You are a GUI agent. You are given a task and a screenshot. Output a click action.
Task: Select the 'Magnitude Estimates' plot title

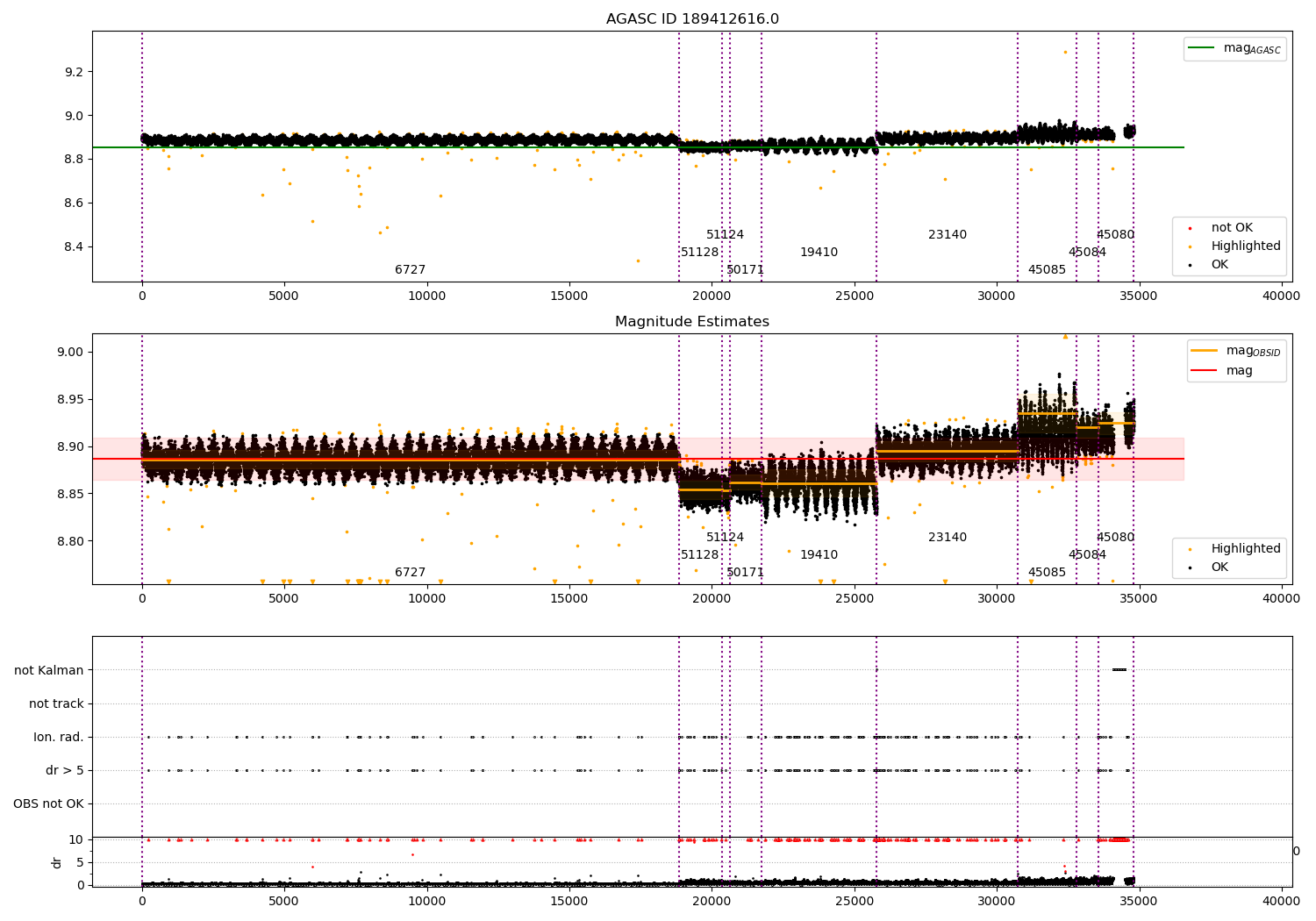coord(692,322)
